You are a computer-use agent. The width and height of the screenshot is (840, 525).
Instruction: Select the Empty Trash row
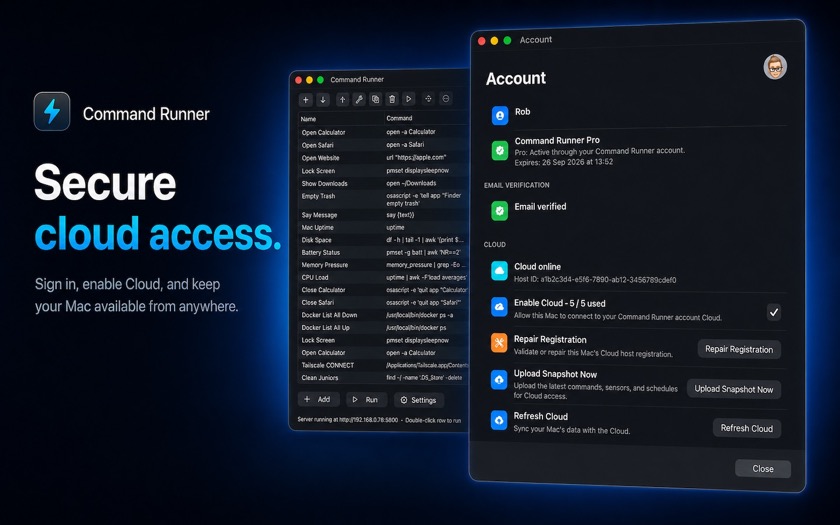[382, 199]
